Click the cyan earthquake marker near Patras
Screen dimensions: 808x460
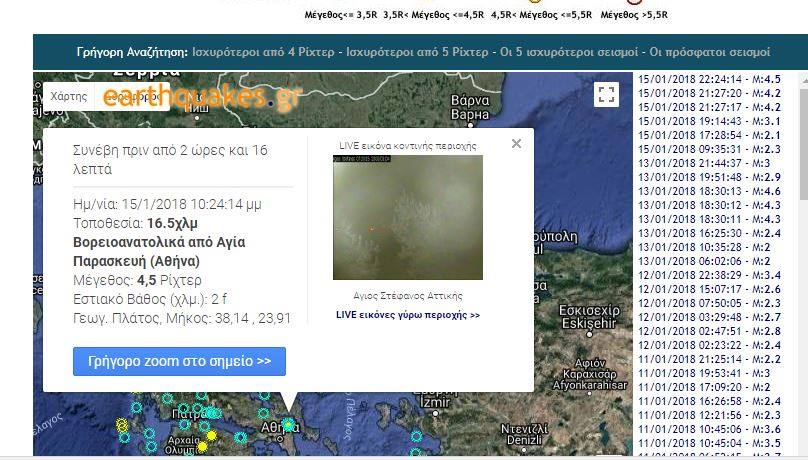[x=212, y=412]
